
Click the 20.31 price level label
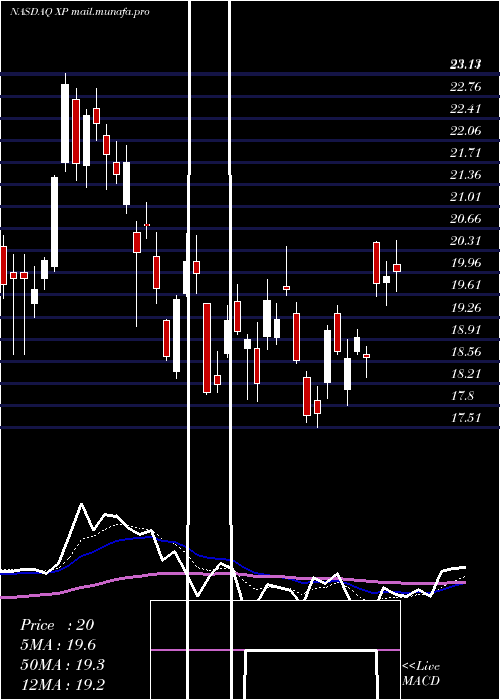(465, 241)
